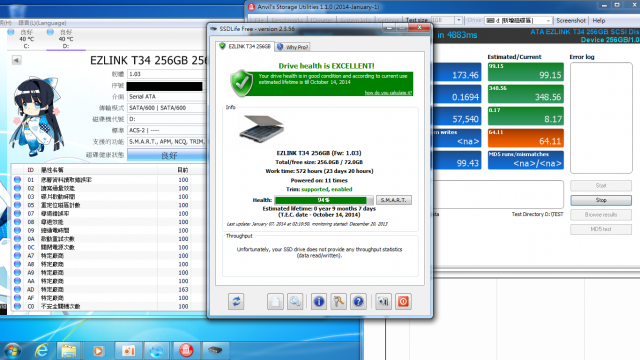This screenshot has height=360, width=640.
Task: Click the 94% health progress bar
Action: (324, 200)
